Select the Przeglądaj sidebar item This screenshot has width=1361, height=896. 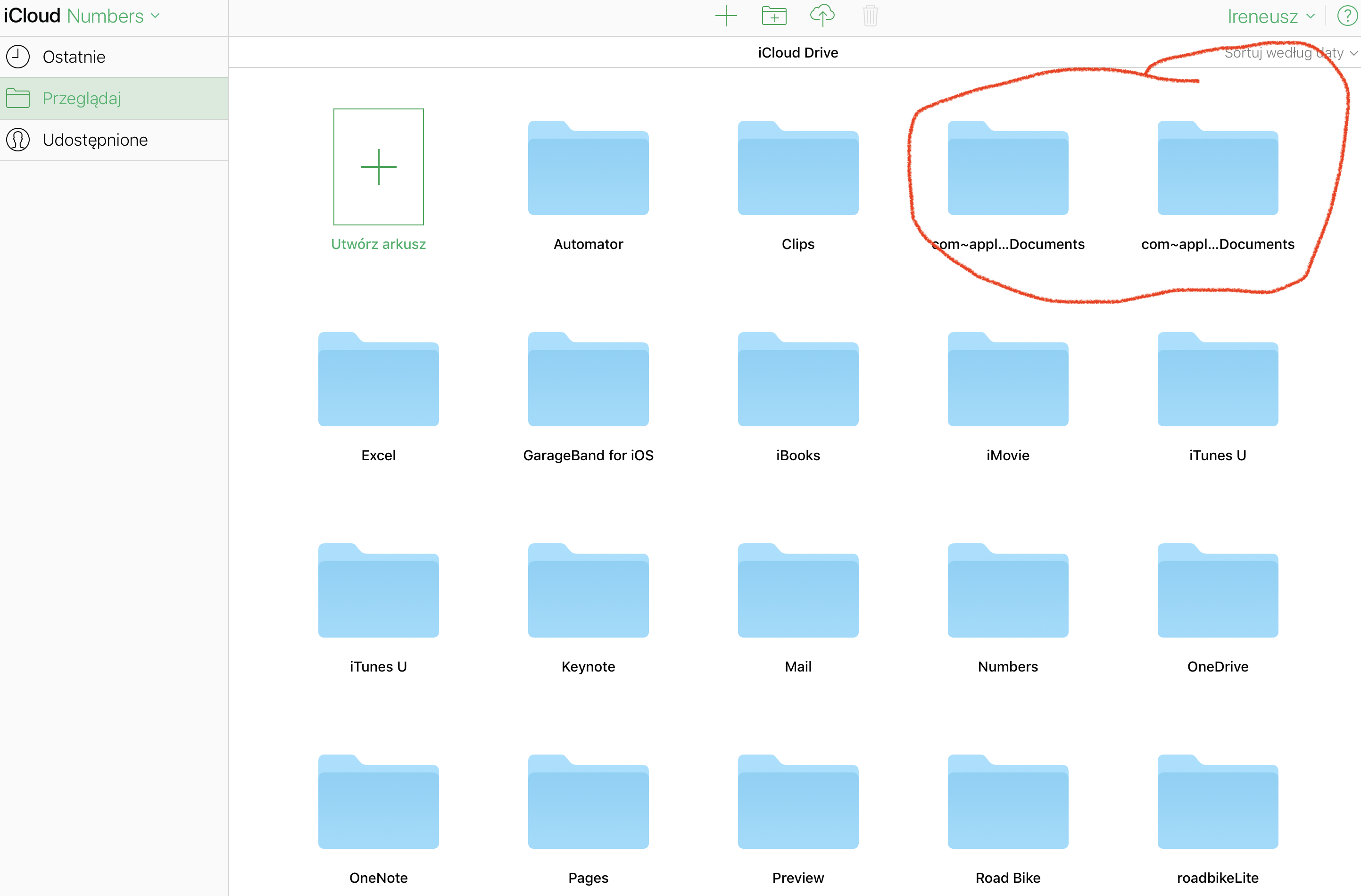pos(81,99)
